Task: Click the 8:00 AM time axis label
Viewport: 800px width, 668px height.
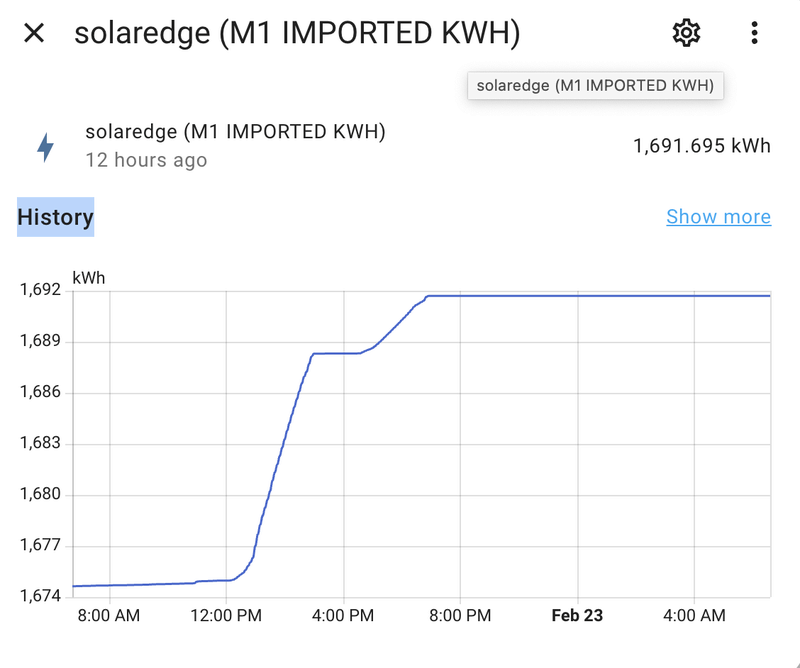Action: point(108,616)
